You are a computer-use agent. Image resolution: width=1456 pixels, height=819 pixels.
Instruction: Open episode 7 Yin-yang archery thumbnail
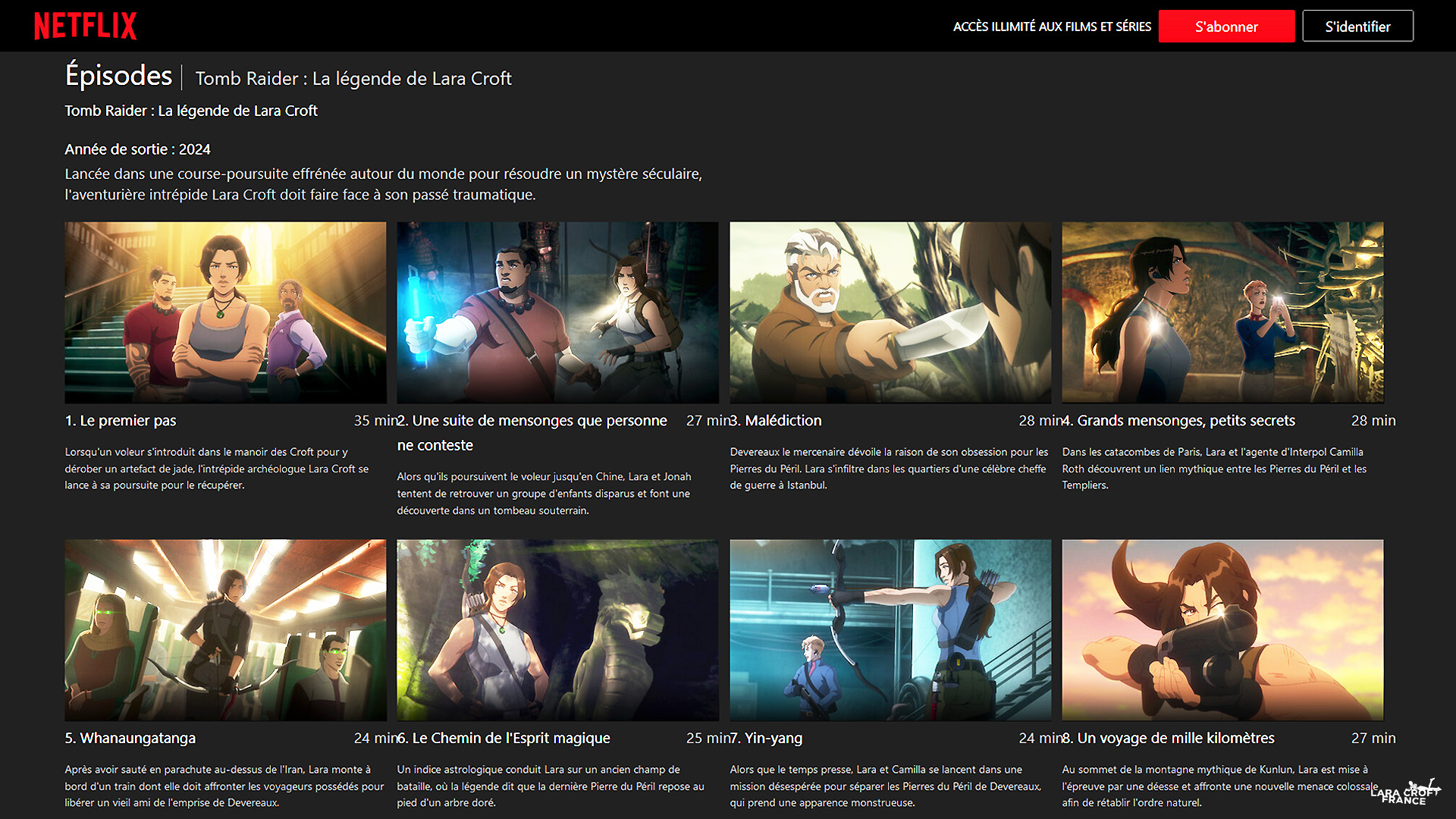coord(890,629)
